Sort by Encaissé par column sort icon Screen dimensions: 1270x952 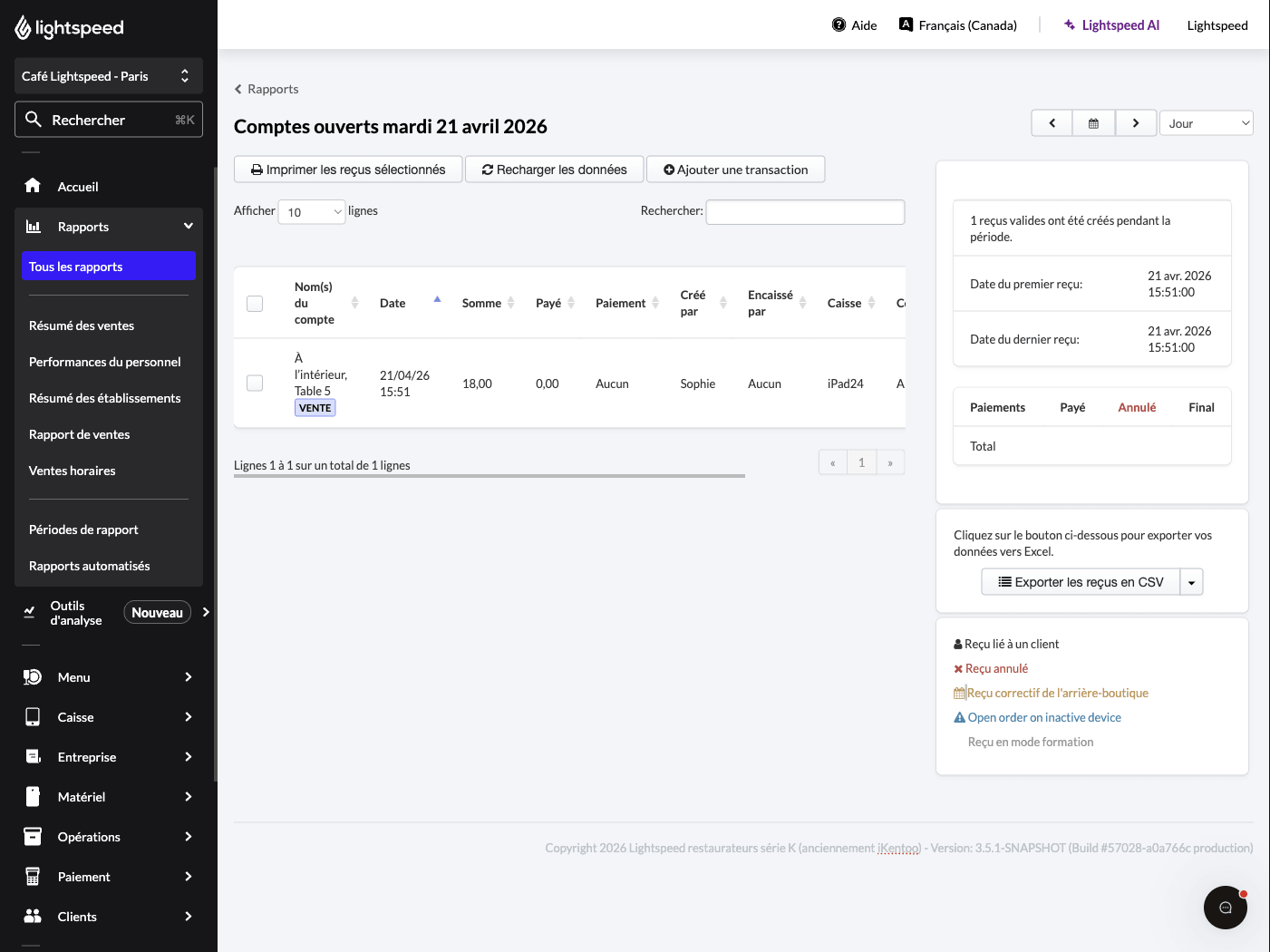[802, 303]
